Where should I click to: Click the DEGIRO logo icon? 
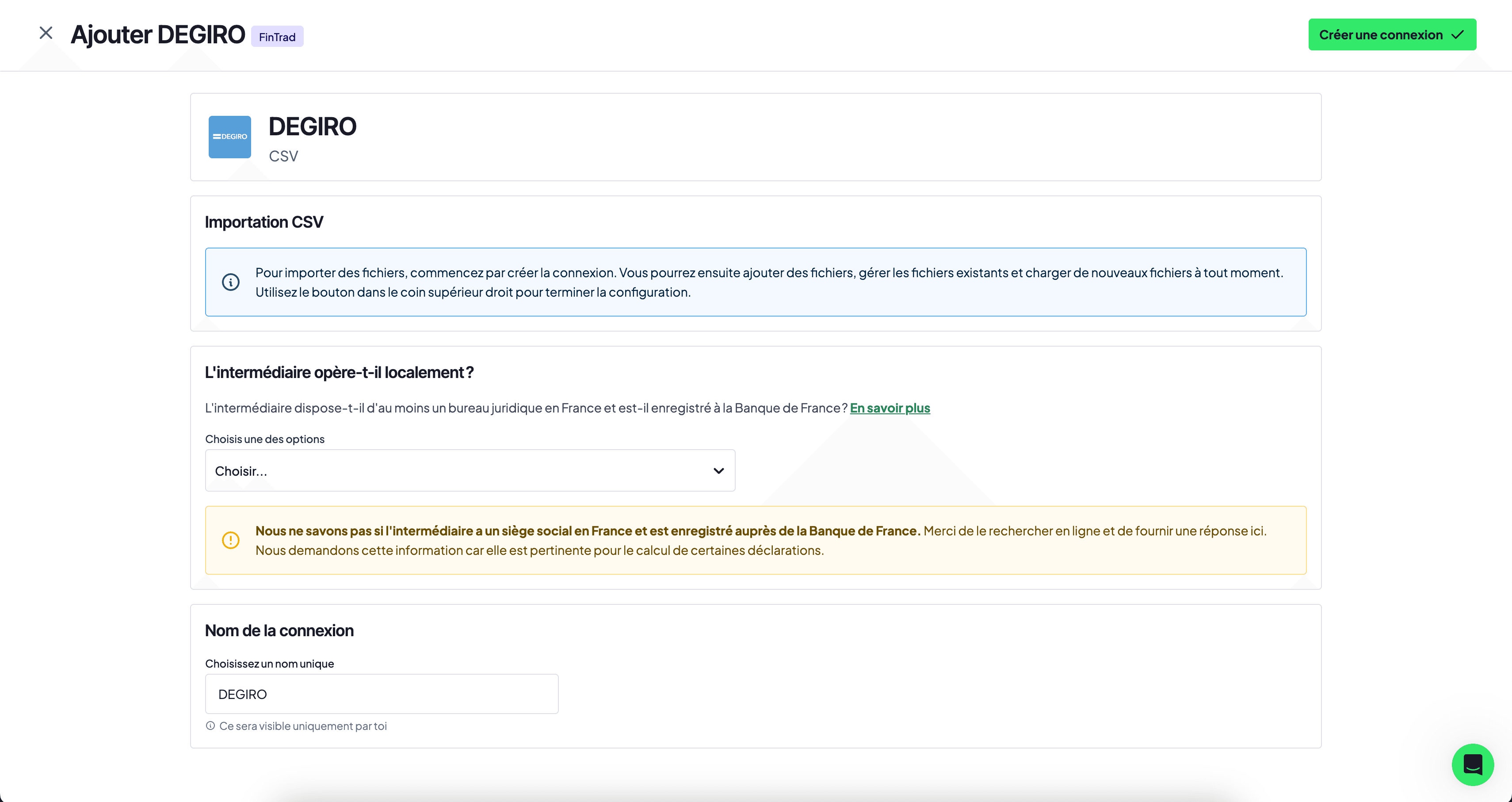[x=229, y=137]
